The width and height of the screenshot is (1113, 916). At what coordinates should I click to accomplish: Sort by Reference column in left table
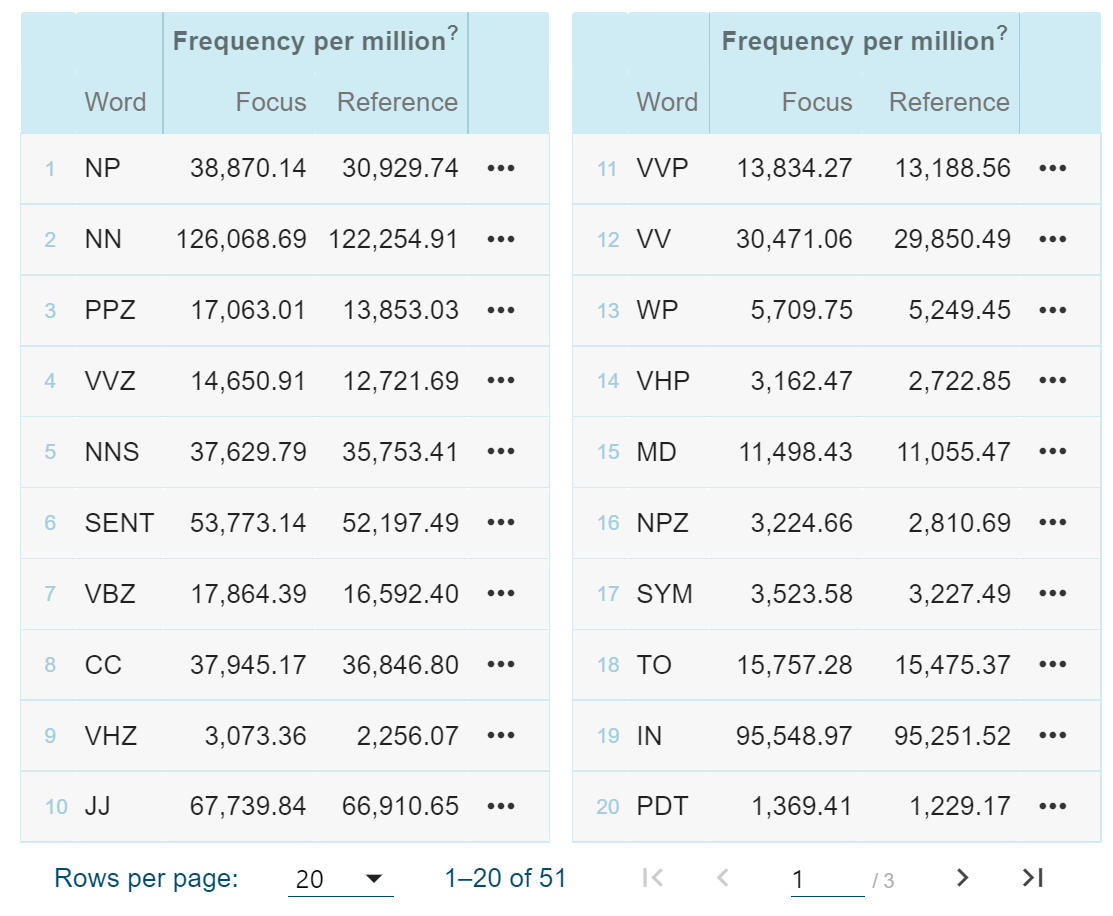[x=397, y=102]
